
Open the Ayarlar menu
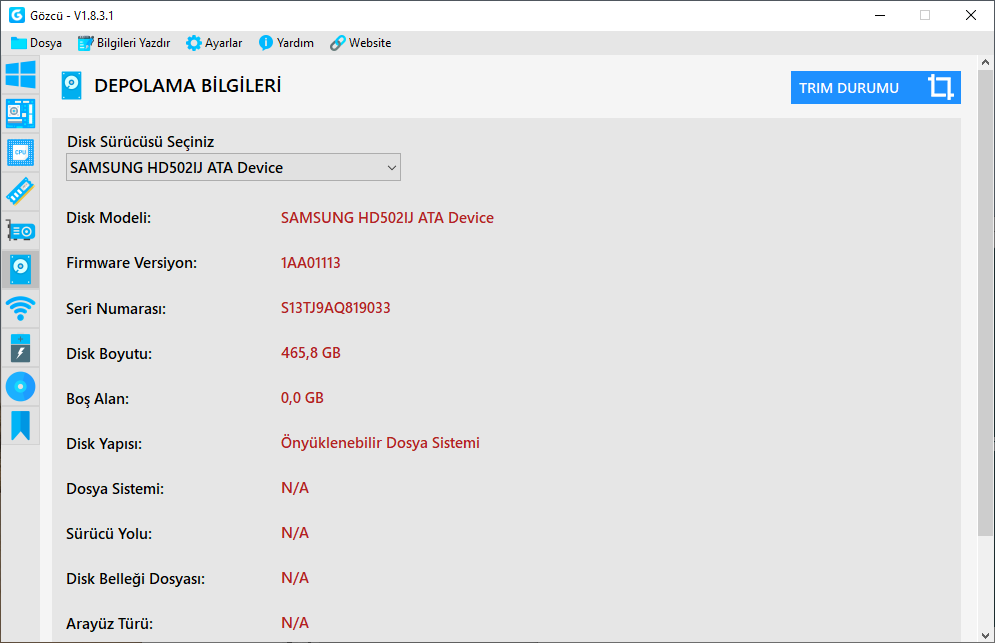pyautogui.click(x=214, y=43)
